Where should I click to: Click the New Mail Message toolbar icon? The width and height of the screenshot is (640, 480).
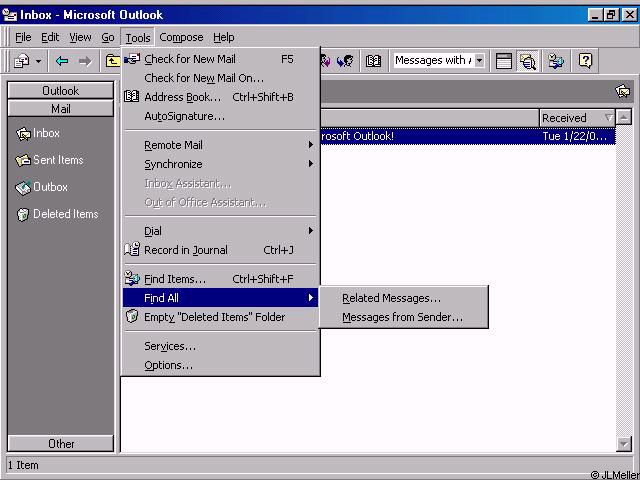pyautogui.click(x=22, y=61)
